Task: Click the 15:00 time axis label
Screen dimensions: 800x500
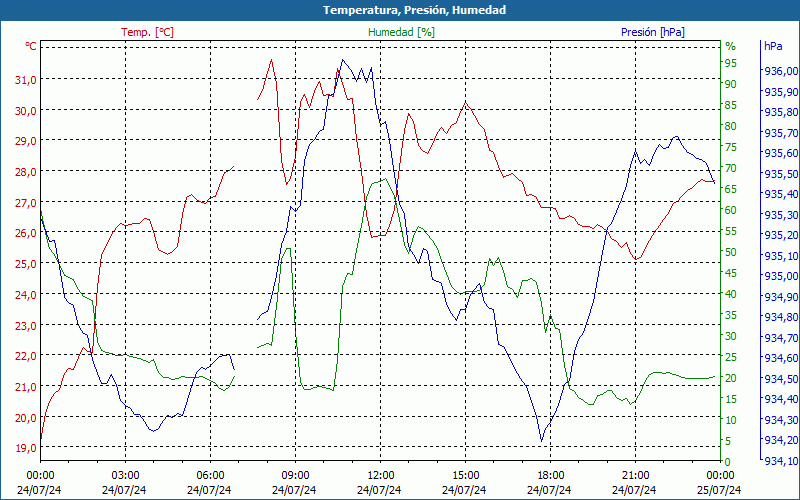Action: point(465,474)
